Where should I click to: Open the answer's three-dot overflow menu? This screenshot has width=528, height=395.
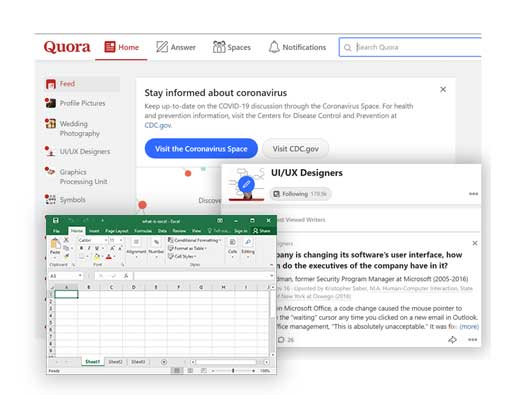click(x=472, y=340)
